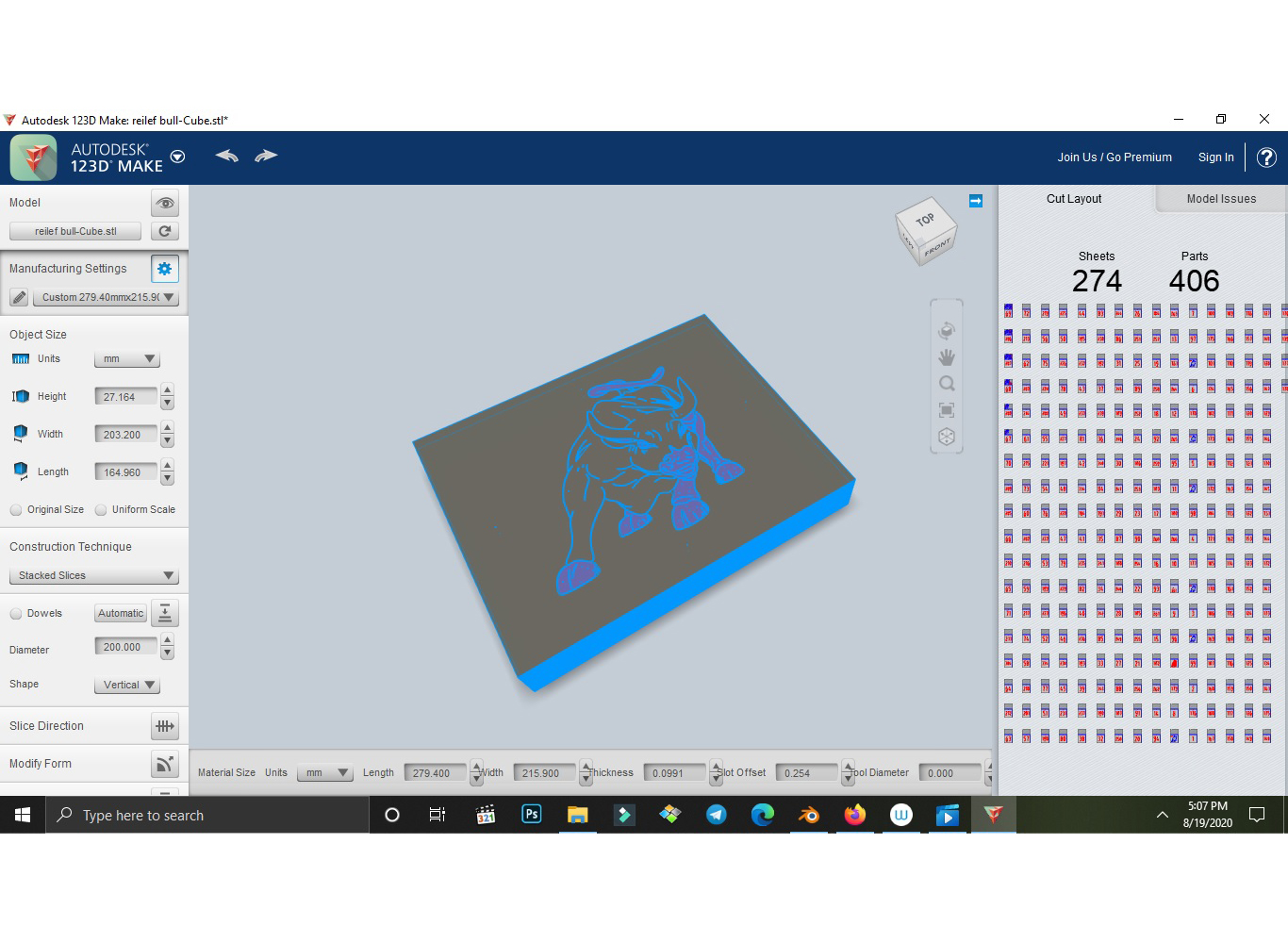The image size is (1288, 943).
Task: Switch to the Model Issues tab
Action: (x=1221, y=199)
